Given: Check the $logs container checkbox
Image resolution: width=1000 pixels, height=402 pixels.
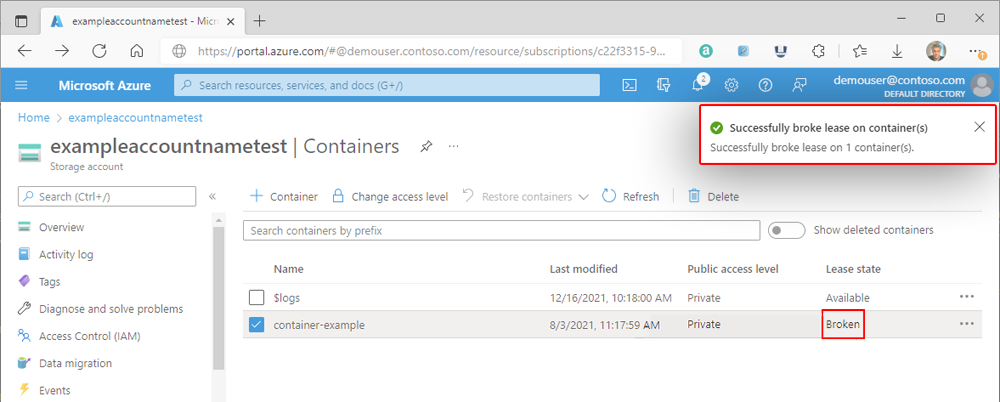Looking at the screenshot, I should [257, 297].
